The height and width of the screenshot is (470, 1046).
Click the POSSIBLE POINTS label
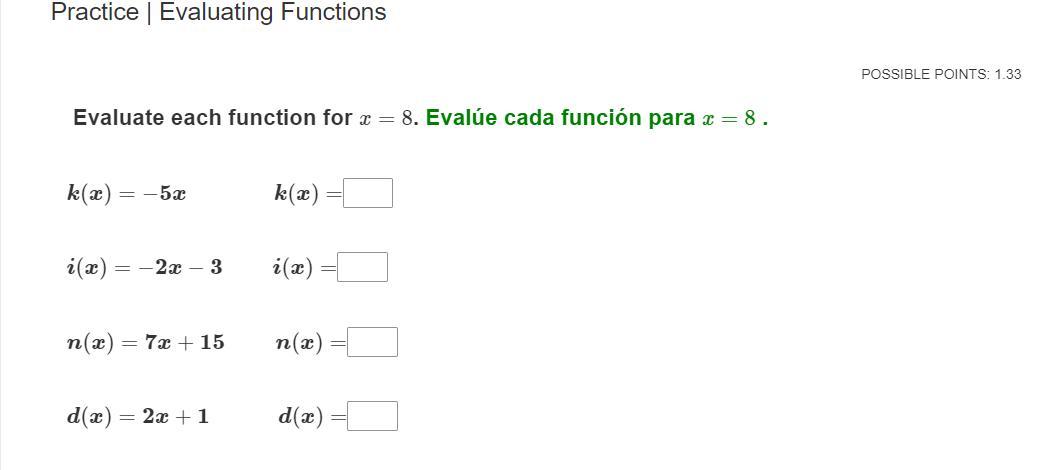click(x=925, y=74)
